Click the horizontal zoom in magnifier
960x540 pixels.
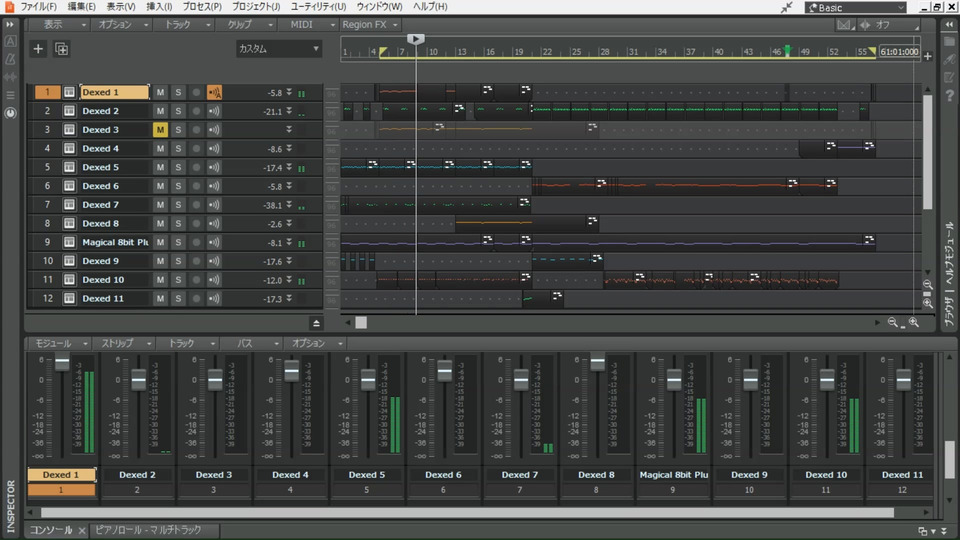click(913, 323)
